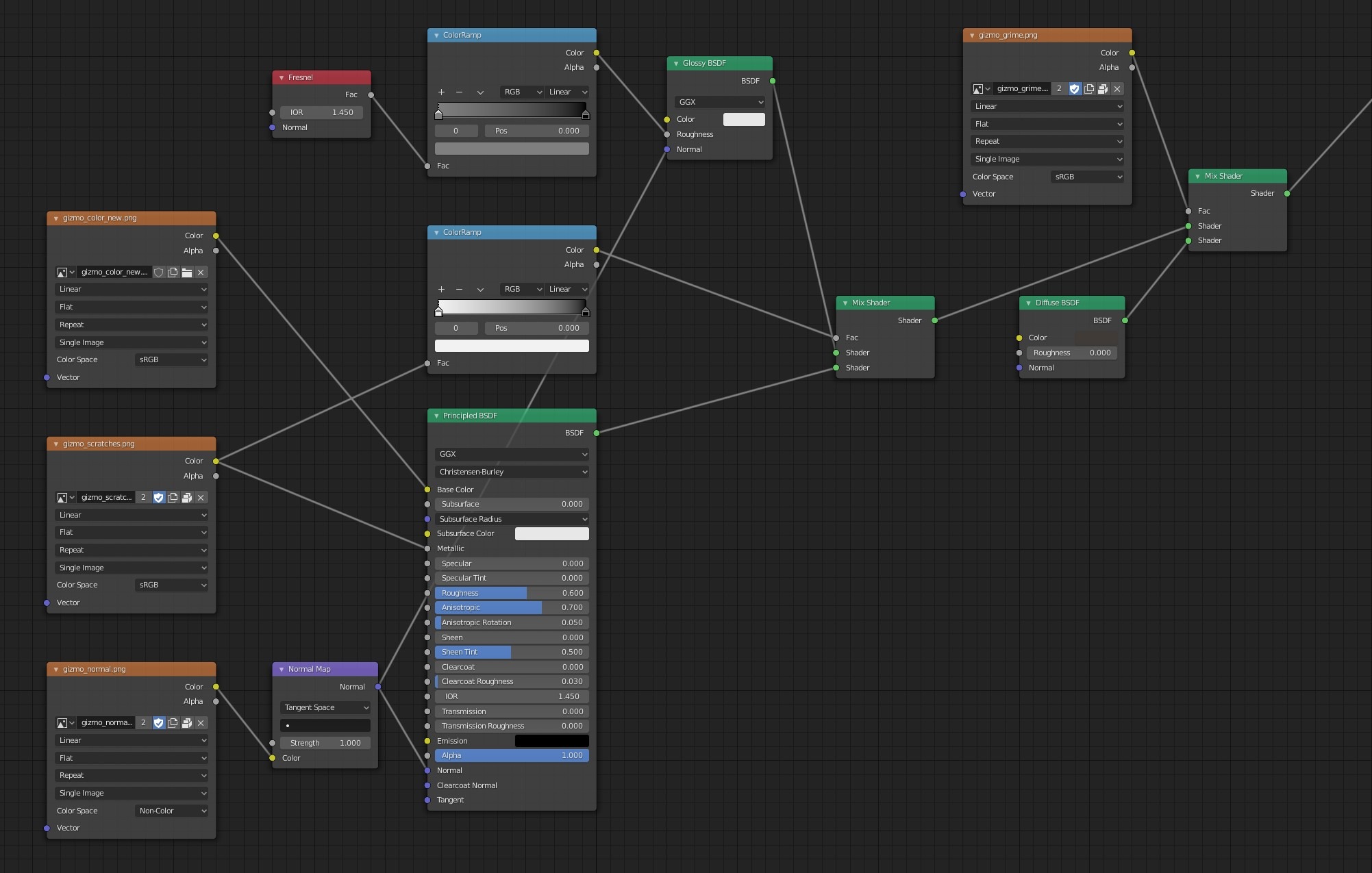Open image browser icon on gizmo_normal.png node
The image size is (1372, 873).
(65, 723)
